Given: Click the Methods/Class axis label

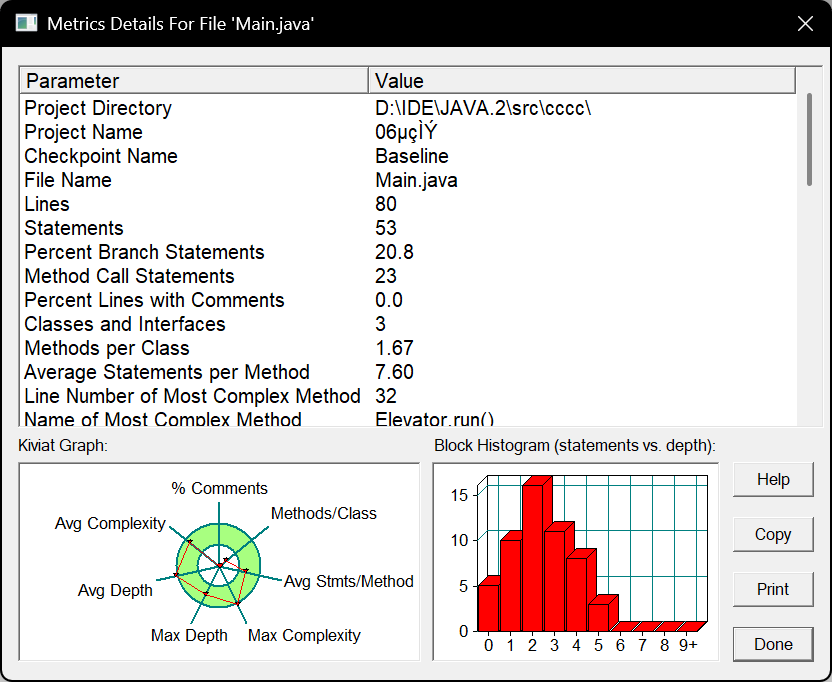Looking at the screenshot, I should pos(324,513).
